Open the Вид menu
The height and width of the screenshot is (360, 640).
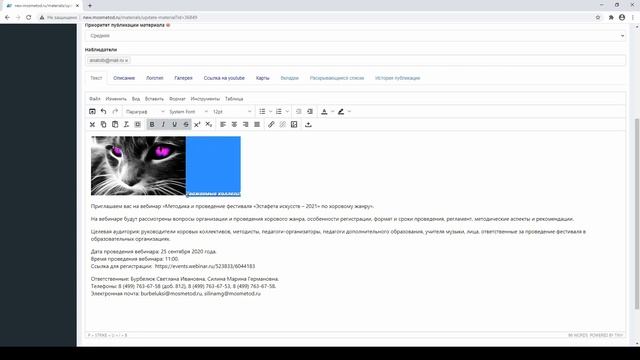(x=136, y=99)
